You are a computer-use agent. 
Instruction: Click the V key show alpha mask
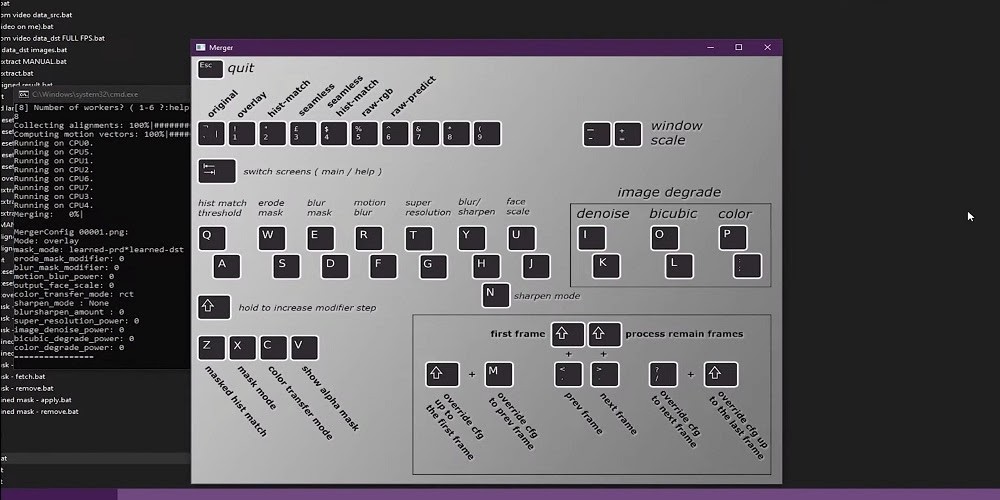(304, 347)
